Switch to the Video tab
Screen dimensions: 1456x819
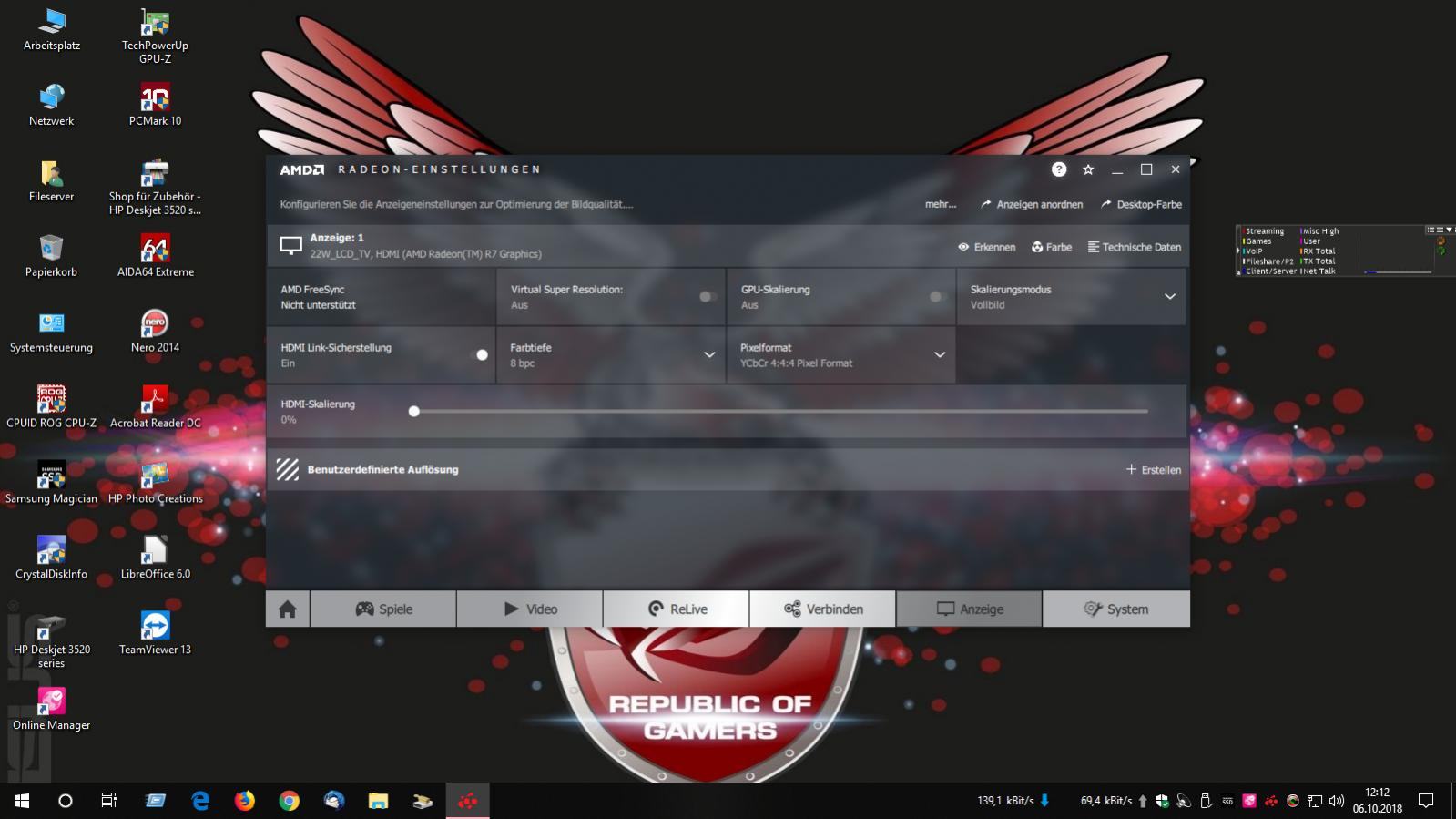click(530, 609)
